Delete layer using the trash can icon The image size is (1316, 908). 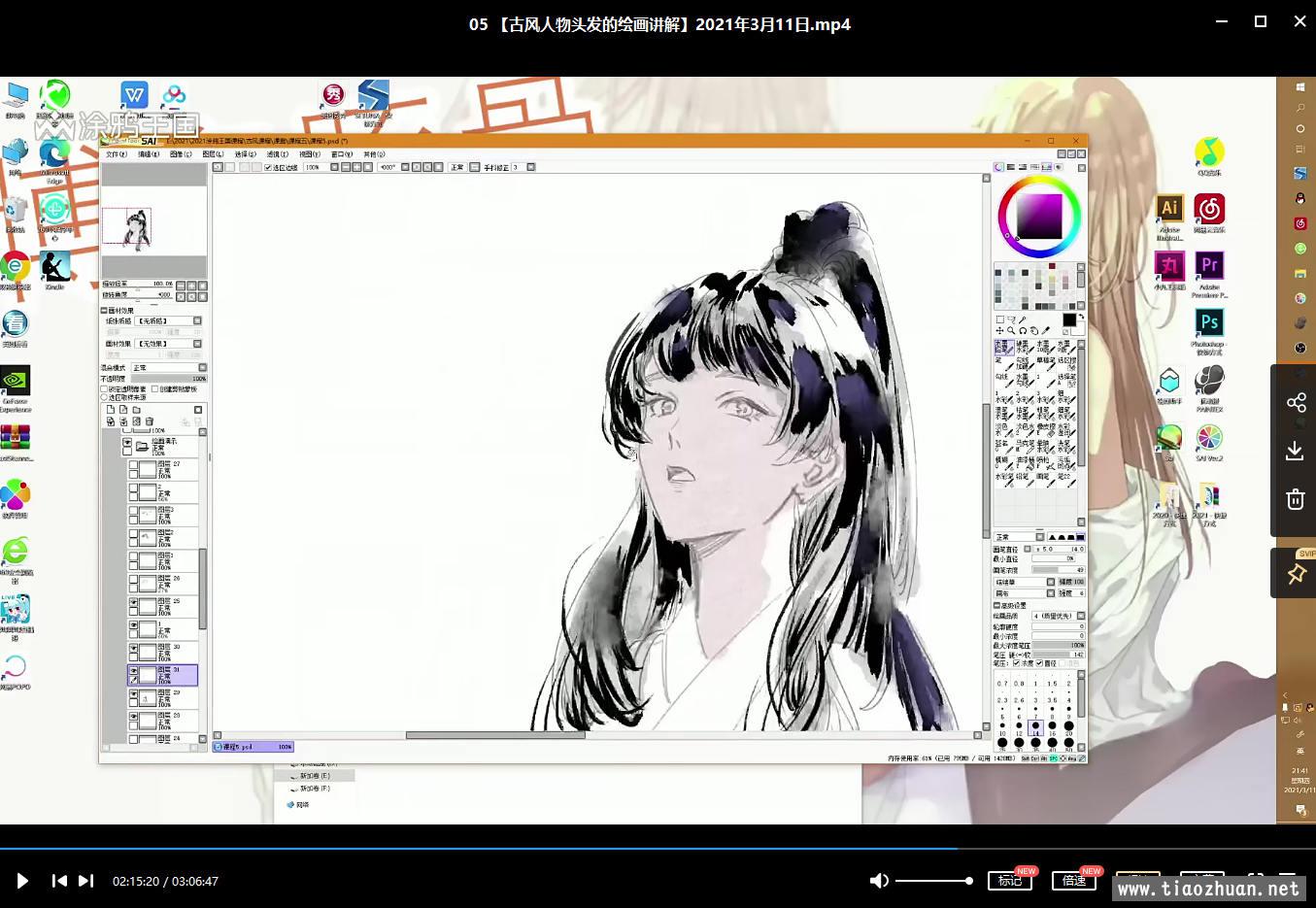pyautogui.click(x=150, y=421)
